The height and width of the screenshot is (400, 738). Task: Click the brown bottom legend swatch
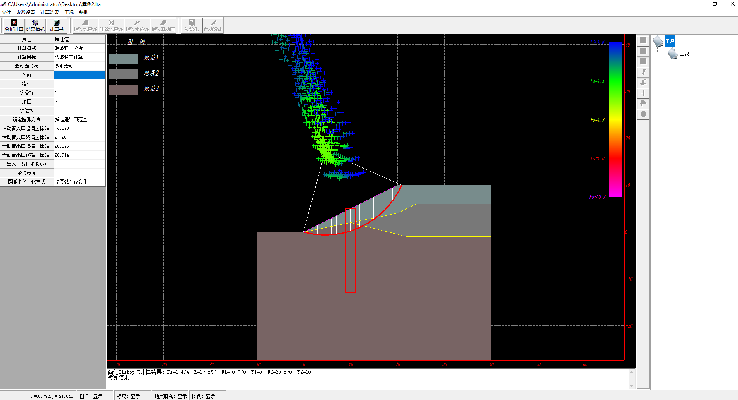coord(123,89)
